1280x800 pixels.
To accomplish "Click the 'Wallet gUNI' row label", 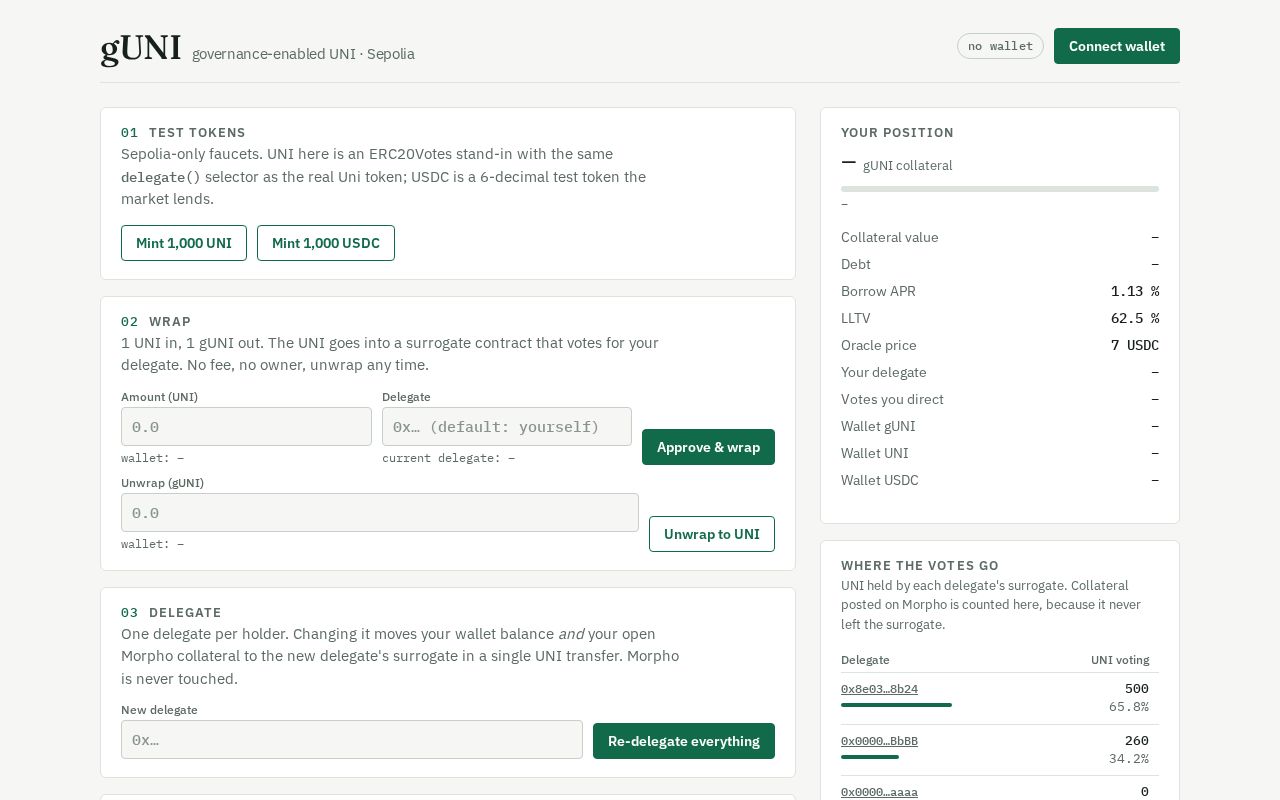I will 878,426.
